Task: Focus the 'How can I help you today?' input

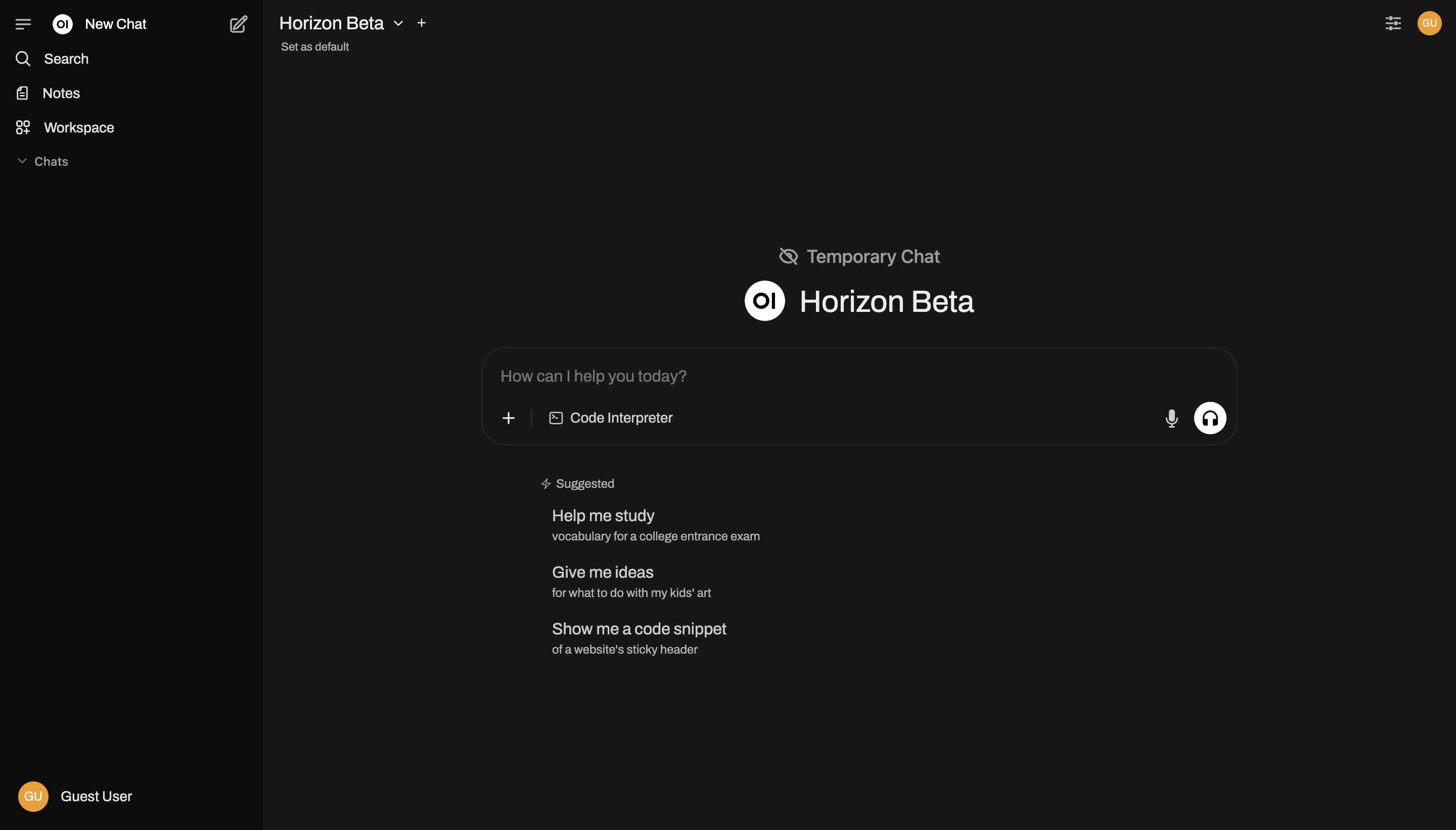Action: pos(858,376)
